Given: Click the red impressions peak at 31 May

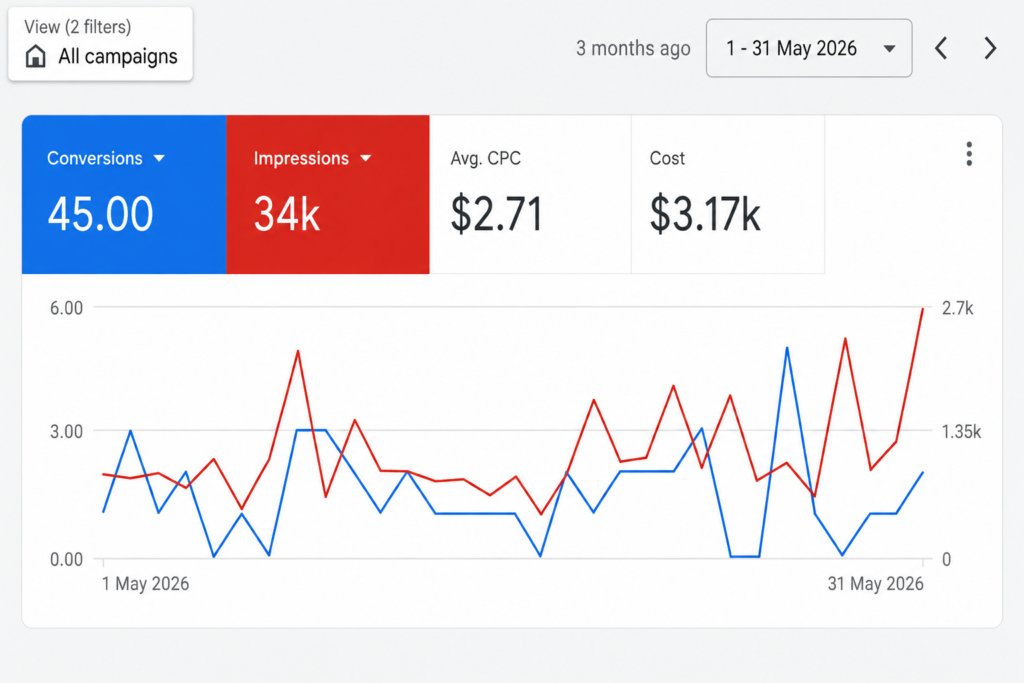Looking at the screenshot, I should click(922, 309).
